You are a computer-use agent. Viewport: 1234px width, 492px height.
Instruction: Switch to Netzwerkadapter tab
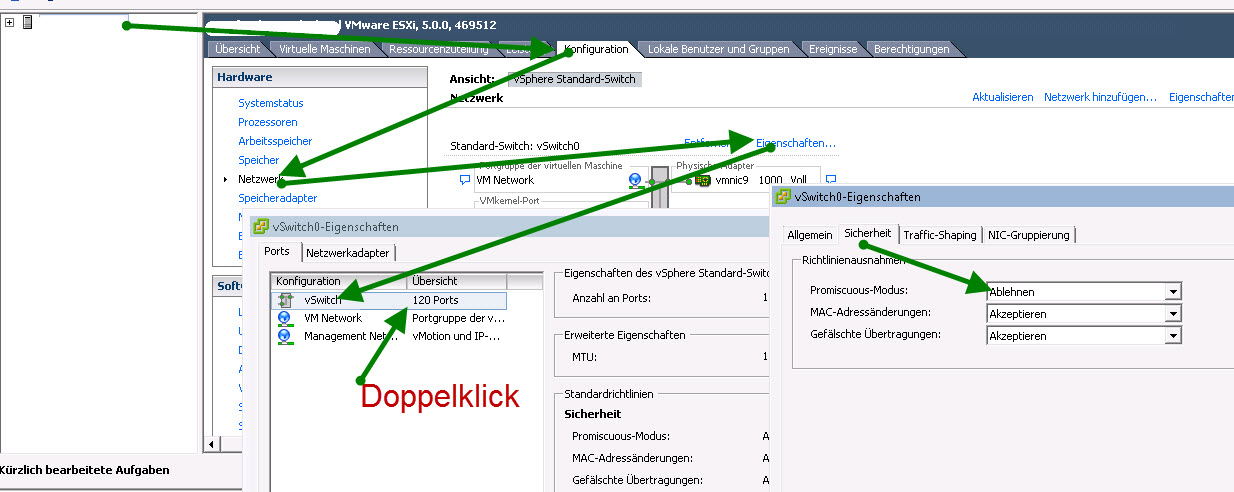[x=348, y=253]
